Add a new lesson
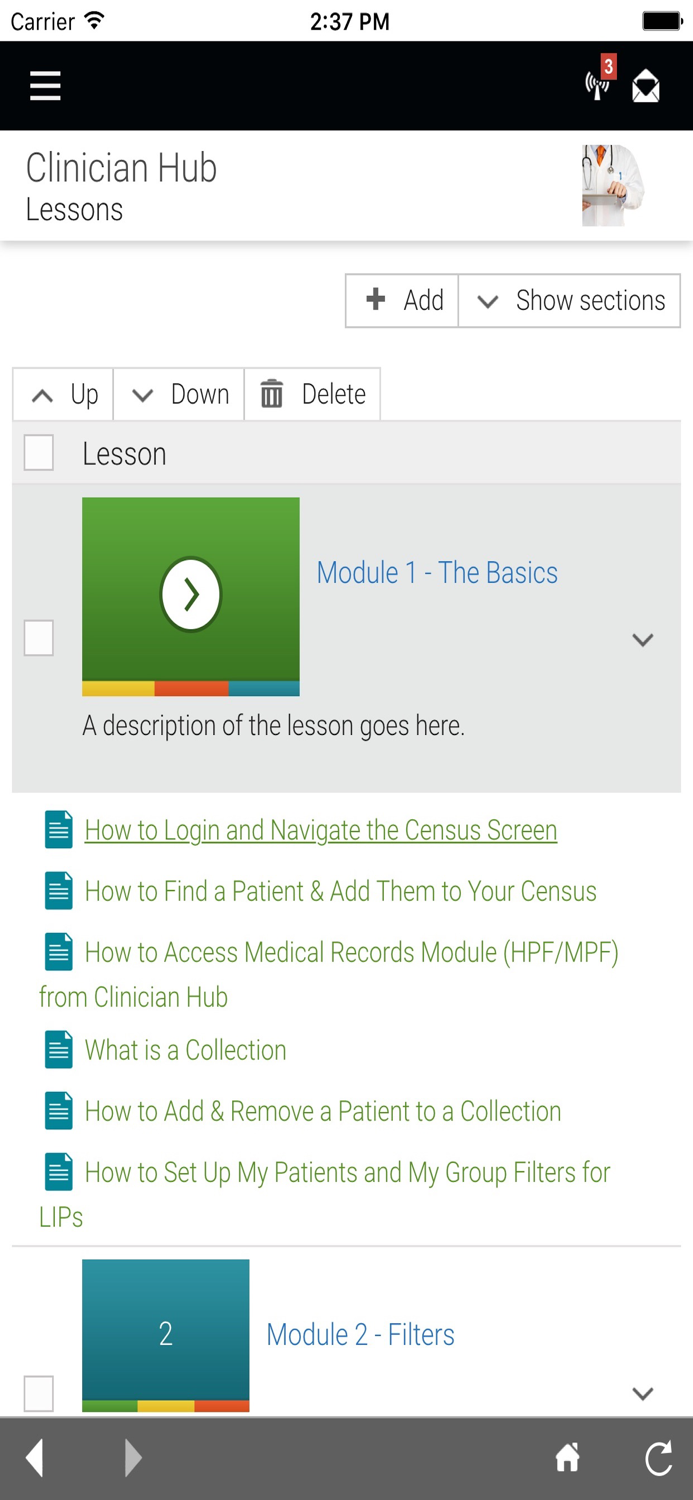This screenshot has height=1500, width=693. click(x=400, y=300)
